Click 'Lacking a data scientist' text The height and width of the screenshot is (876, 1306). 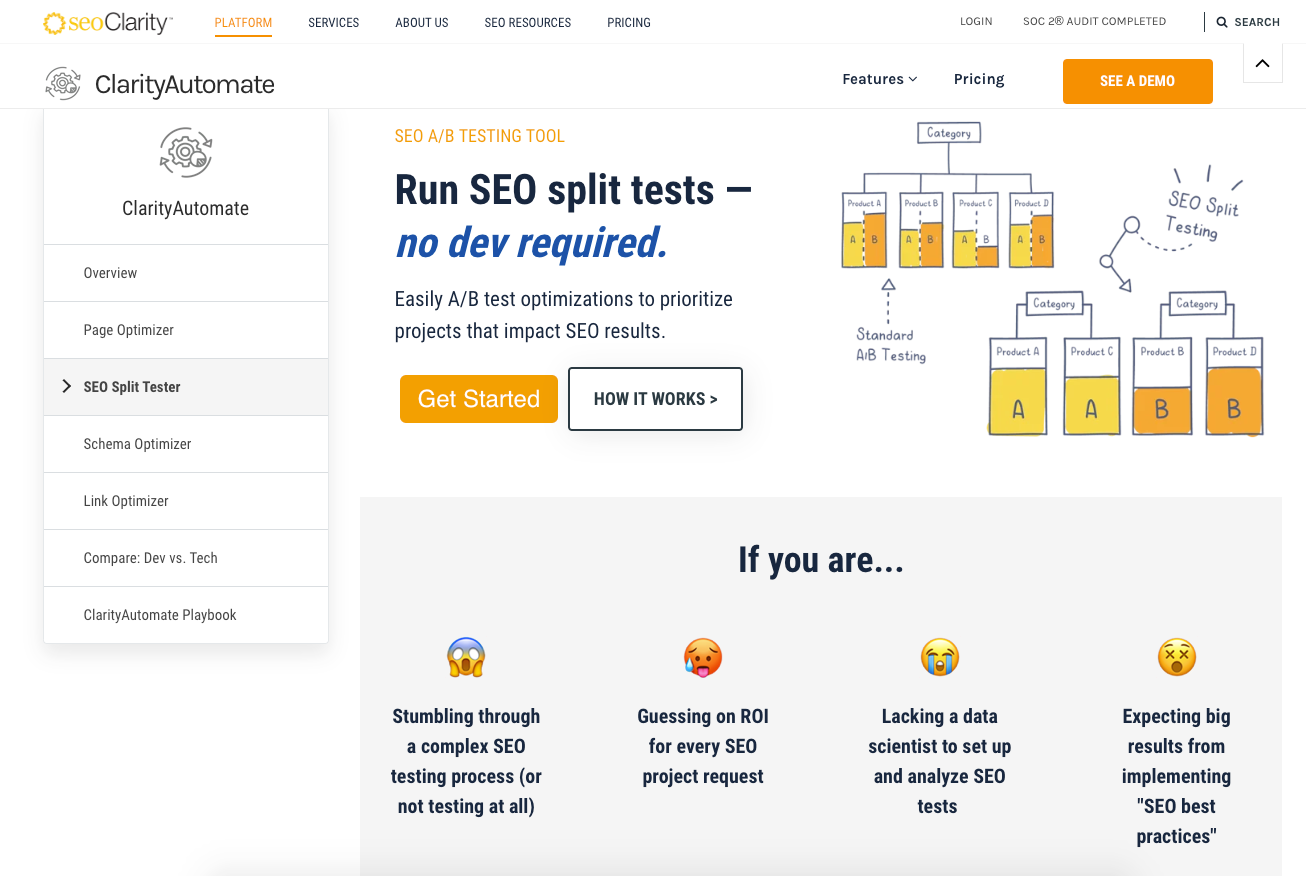(940, 761)
